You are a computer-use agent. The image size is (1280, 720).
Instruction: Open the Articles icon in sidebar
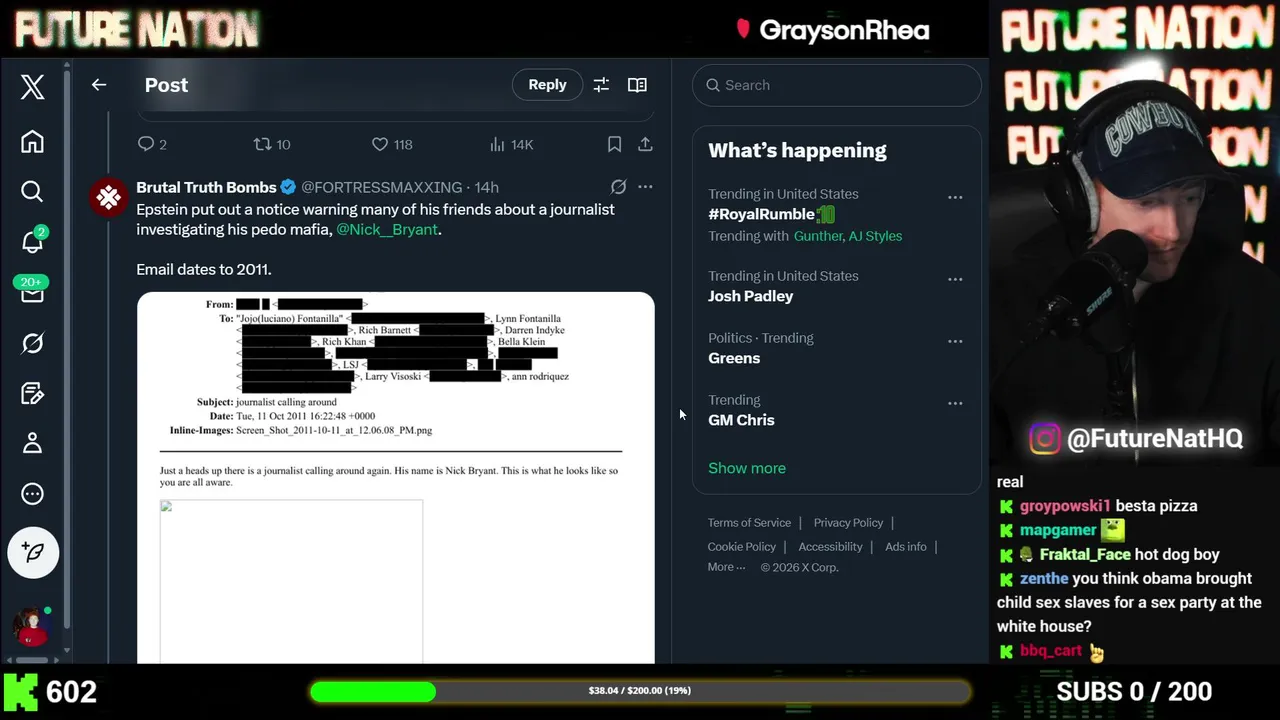pos(33,393)
